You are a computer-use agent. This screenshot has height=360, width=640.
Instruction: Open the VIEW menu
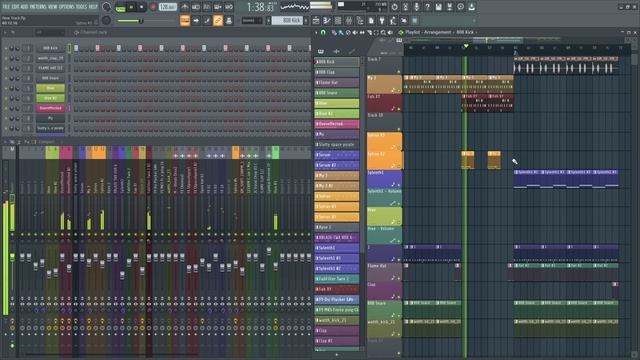(x=53, y=7)
